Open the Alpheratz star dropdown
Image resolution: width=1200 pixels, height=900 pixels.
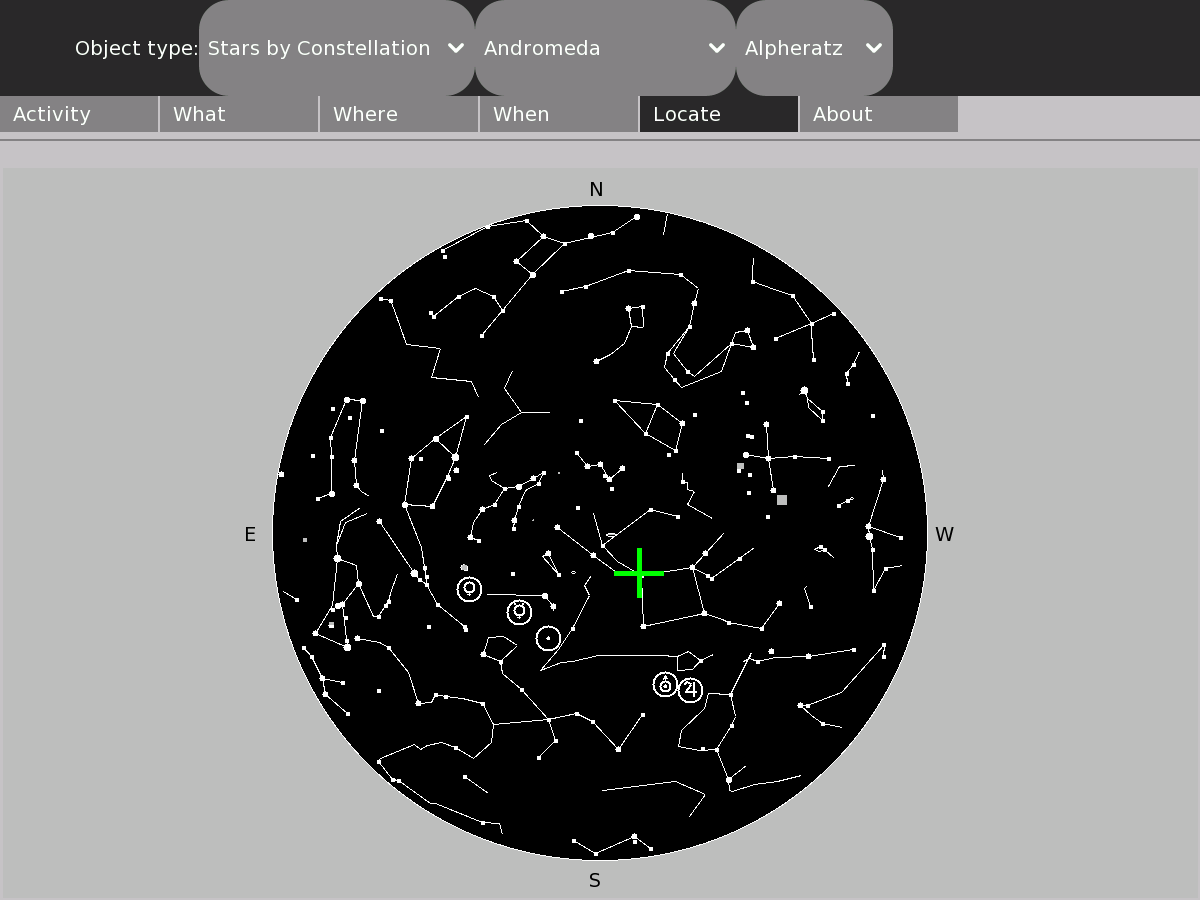click(x=813, y=48)
